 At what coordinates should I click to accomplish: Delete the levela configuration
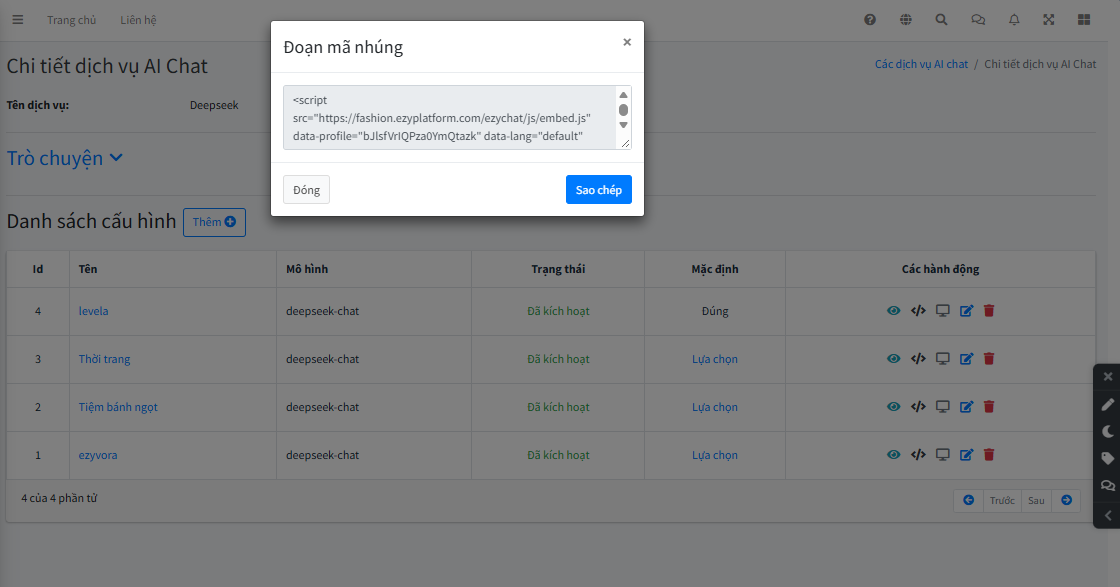(x=989, y=311)
